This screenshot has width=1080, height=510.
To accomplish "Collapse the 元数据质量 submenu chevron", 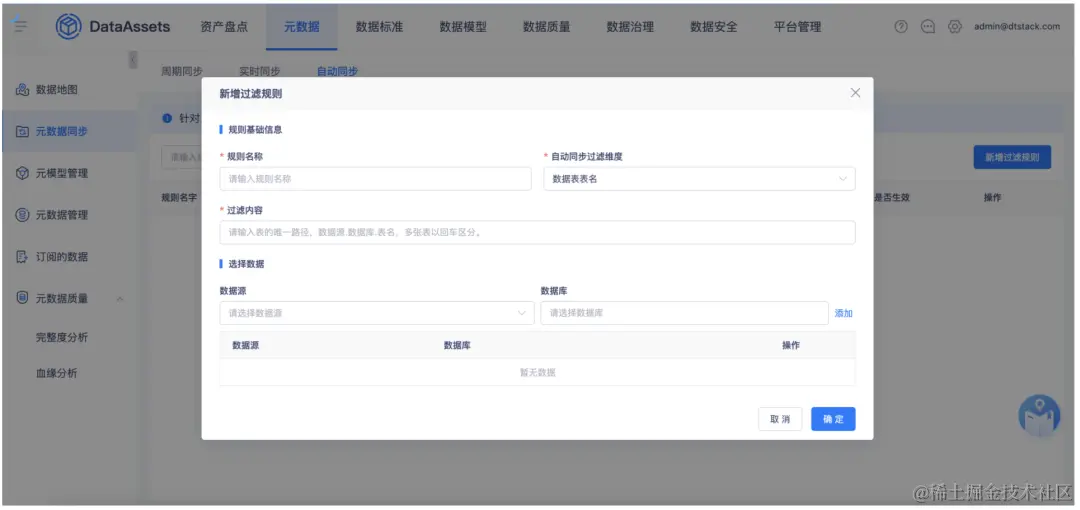I will 120,298.
